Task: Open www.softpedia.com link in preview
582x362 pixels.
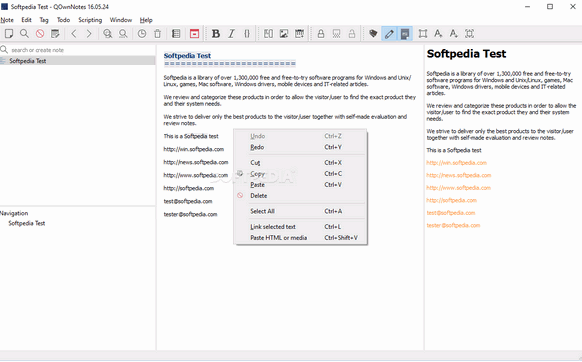Action: 458,188
